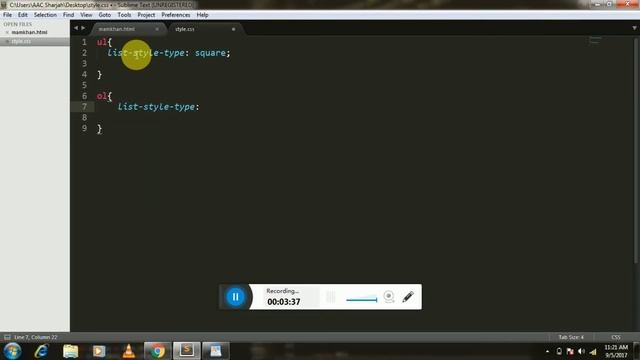The height and width of the screenshot is (360, 640).
Task: Open the tab list dropdown arrow
Action: 634,28
